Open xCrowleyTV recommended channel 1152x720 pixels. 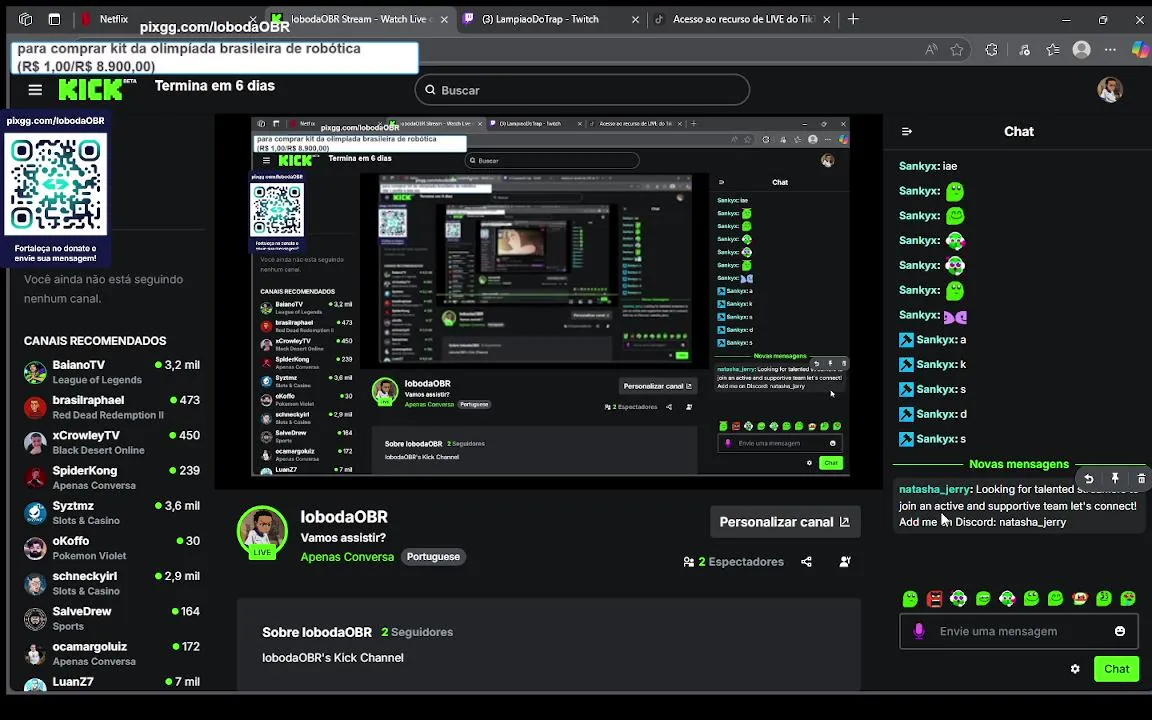click(112, 442)
